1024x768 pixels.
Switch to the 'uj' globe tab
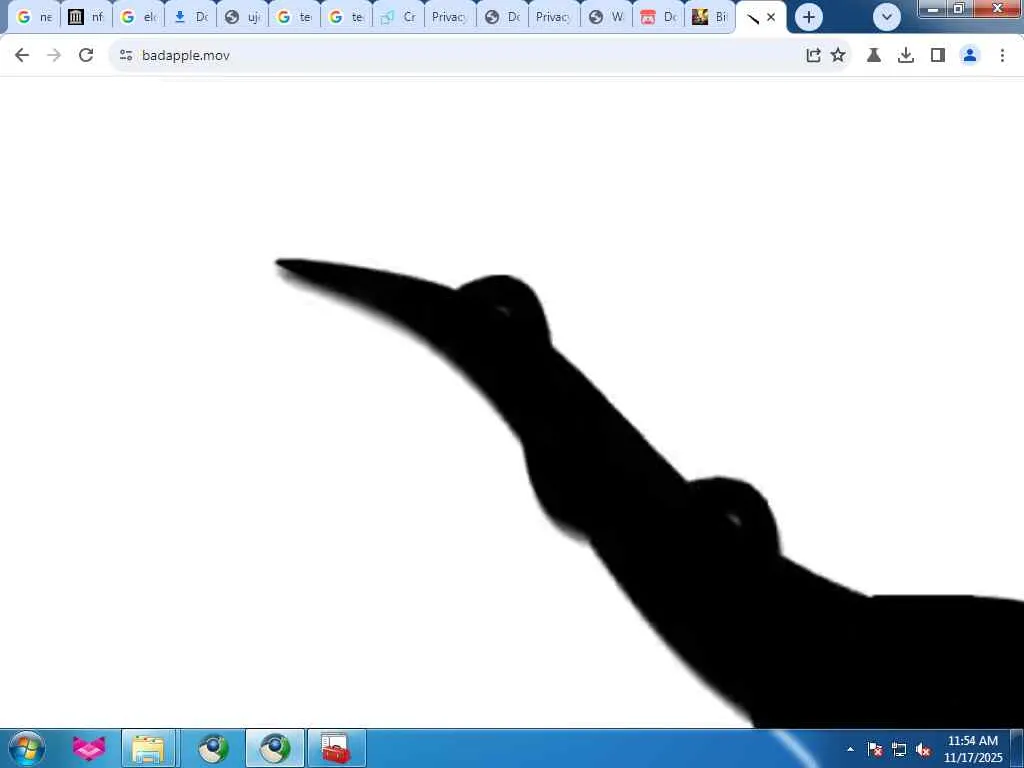pos(243,18)
